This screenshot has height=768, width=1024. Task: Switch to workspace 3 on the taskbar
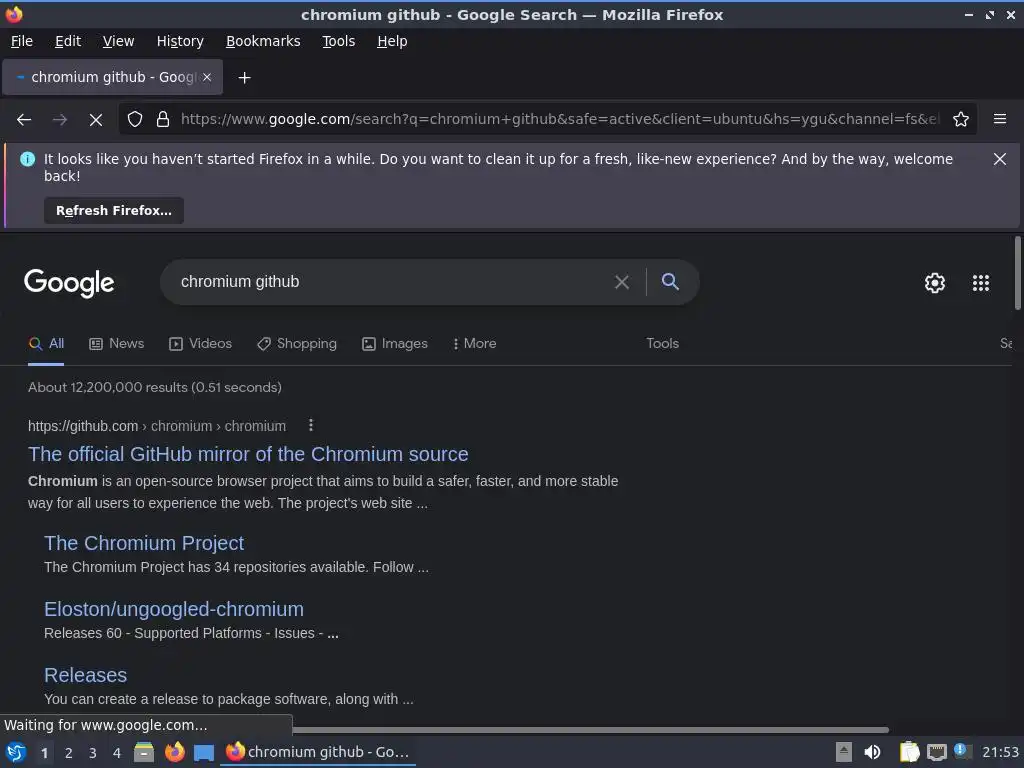93,753
